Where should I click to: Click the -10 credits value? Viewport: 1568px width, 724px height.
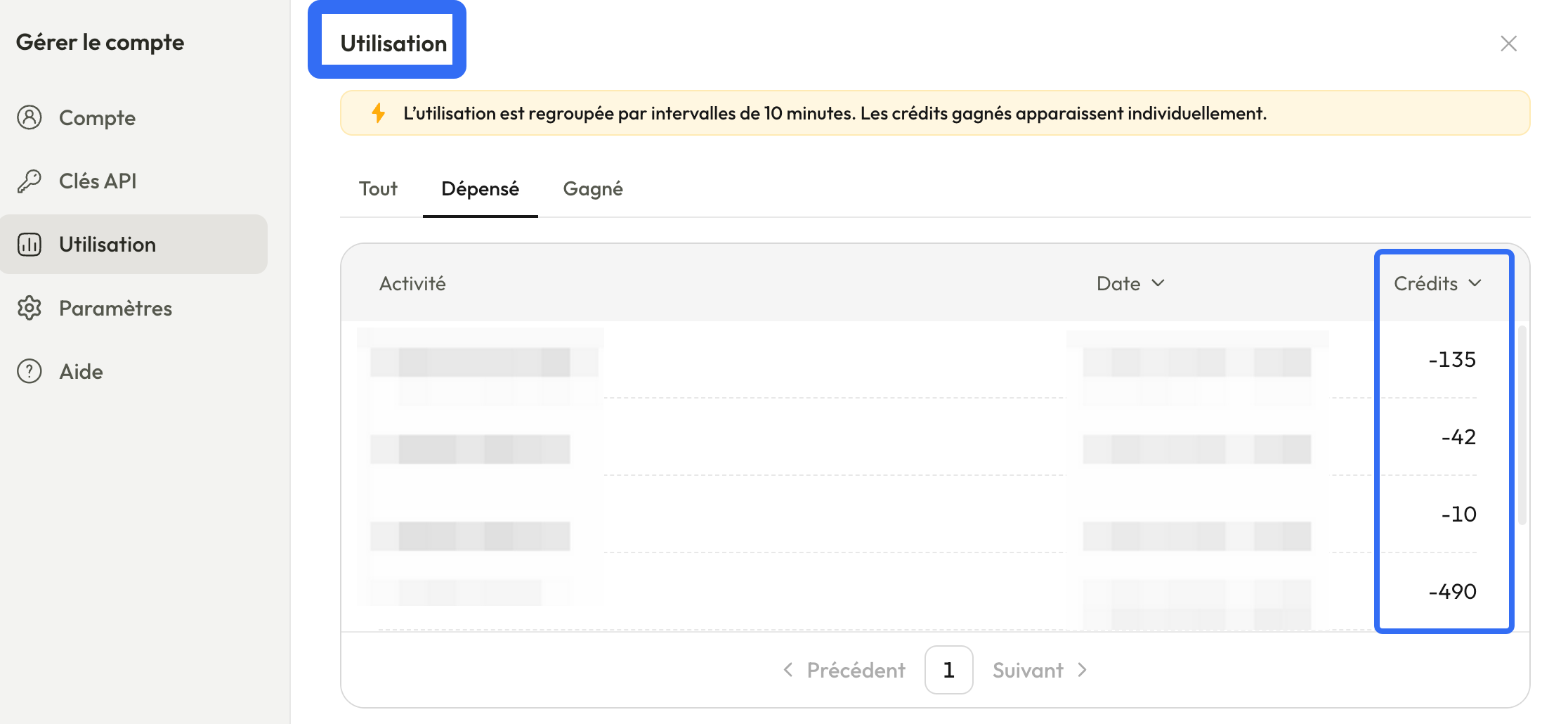(1458, 514)
